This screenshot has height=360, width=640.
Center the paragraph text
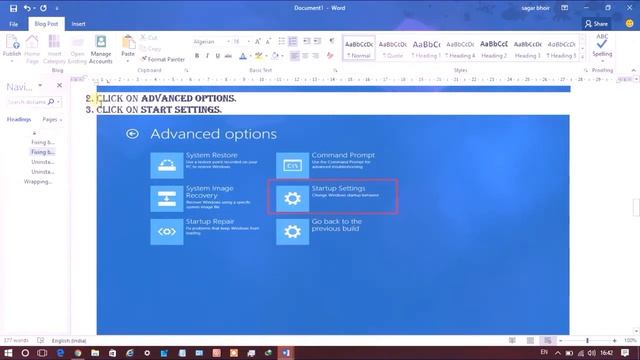pyautogui.click(x=305, y=56)
